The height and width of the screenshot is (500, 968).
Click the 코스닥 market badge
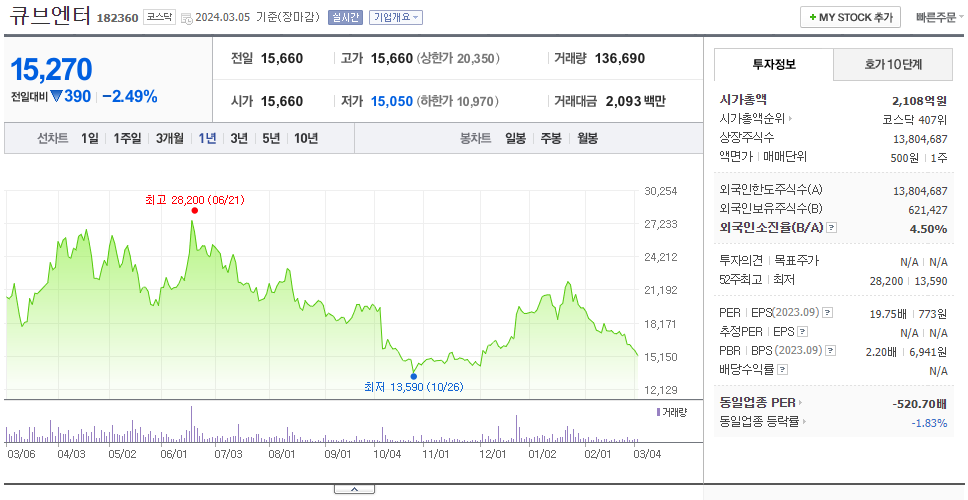pyautogui.click(x=160, y=17)
